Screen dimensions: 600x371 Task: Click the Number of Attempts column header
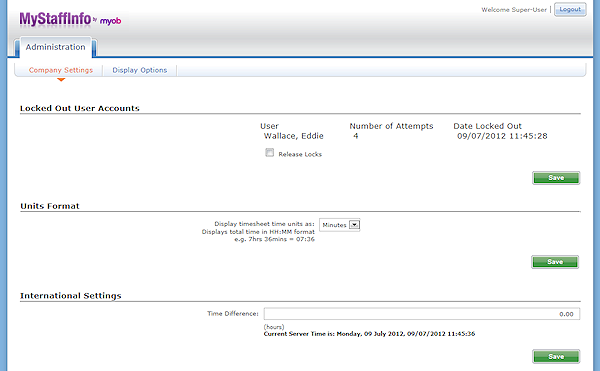[391, 126]
